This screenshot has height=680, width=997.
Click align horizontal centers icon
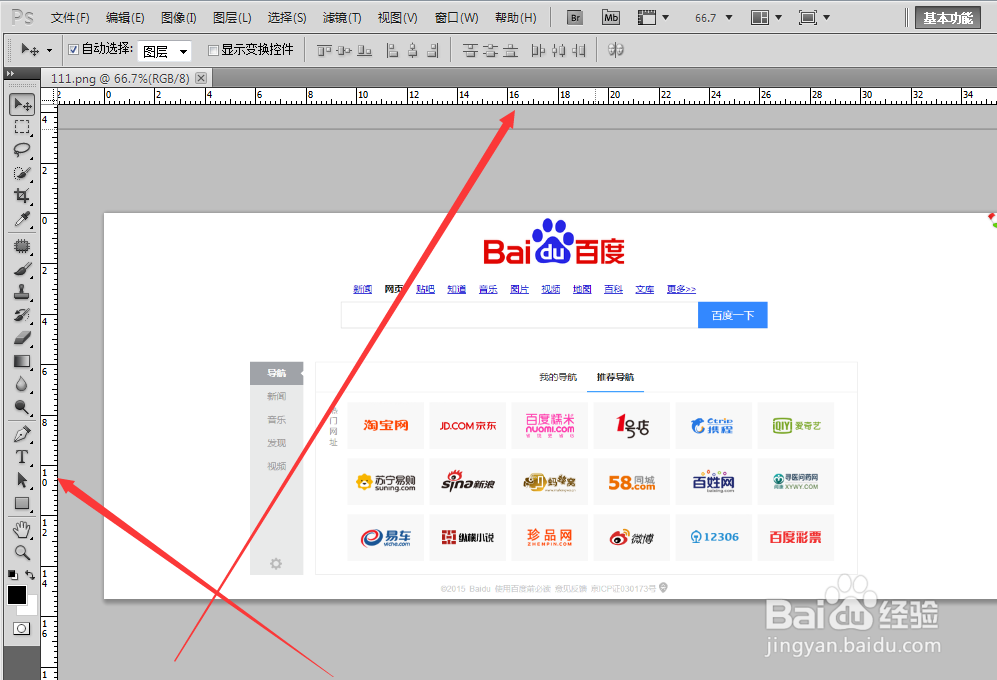coord(413,50)
